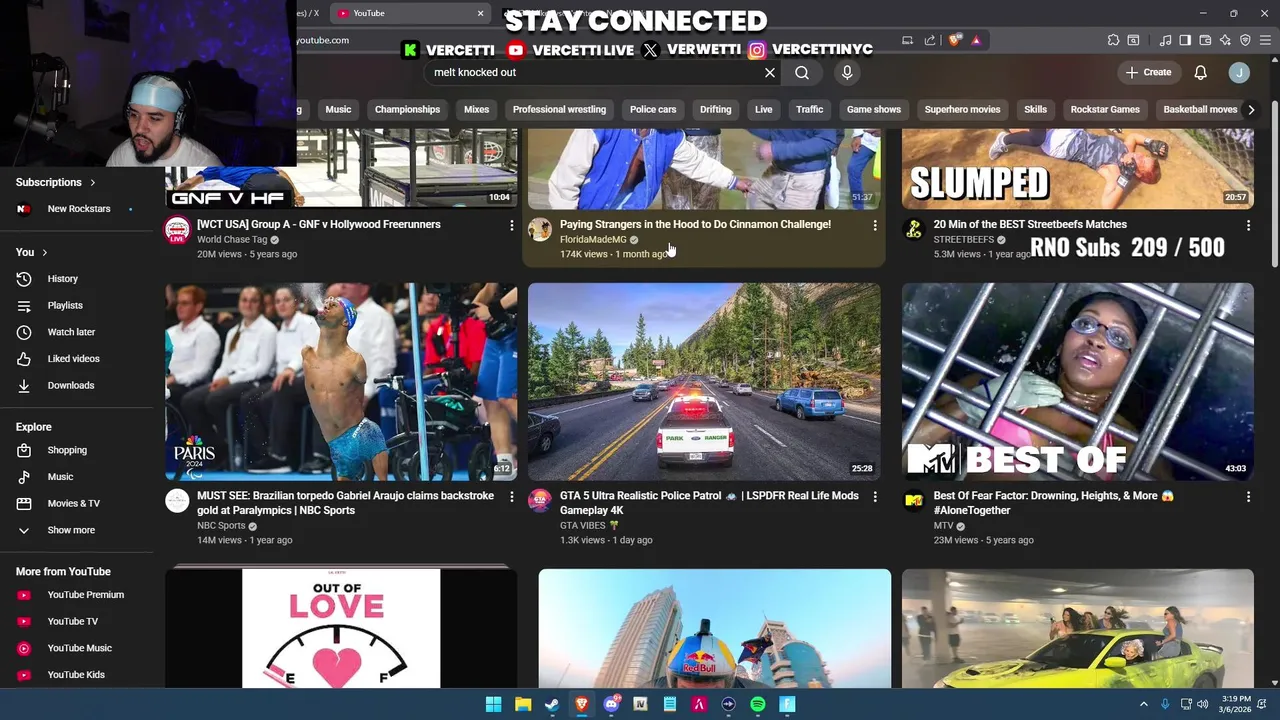Open options menu for Fear Factor video

[1248, 497]
